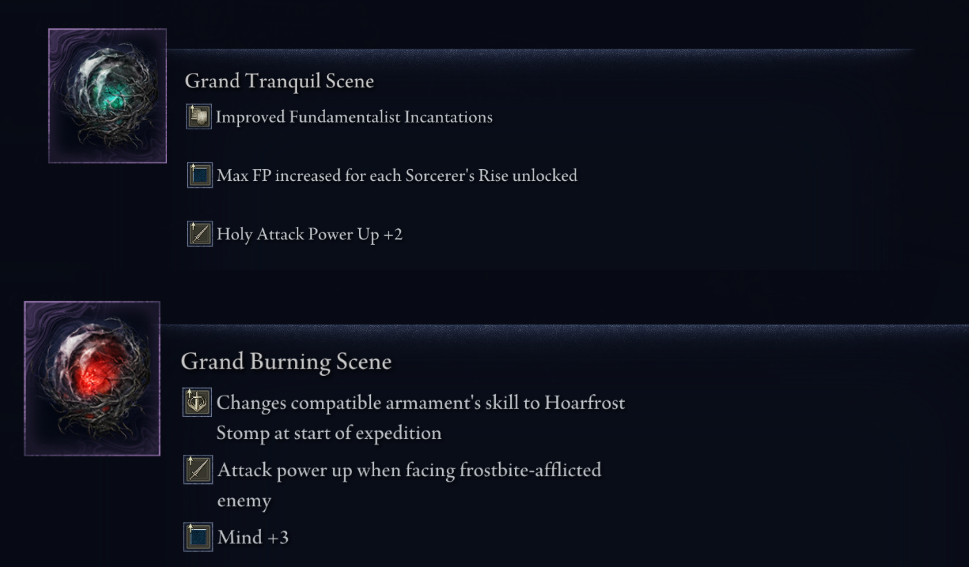Image resolution: width=969 pixels, height=567 pixels.
Task: Select the Max FP per Sorcerer's Rise effect
Action: (397, 176)
